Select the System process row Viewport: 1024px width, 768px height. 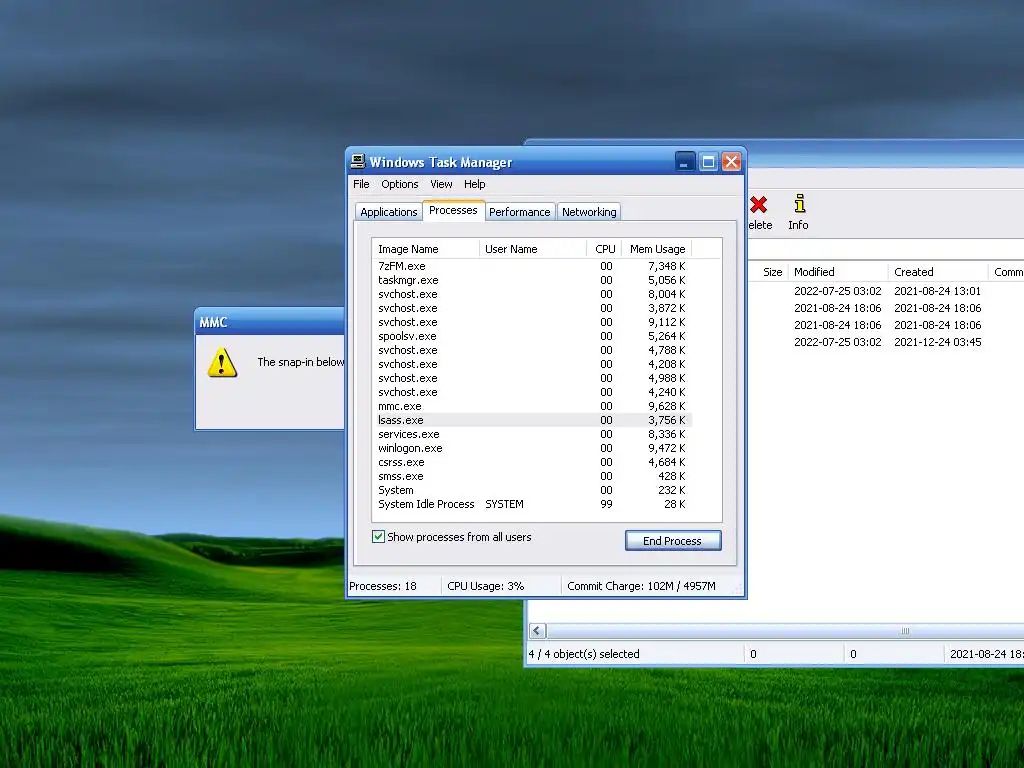532,490
